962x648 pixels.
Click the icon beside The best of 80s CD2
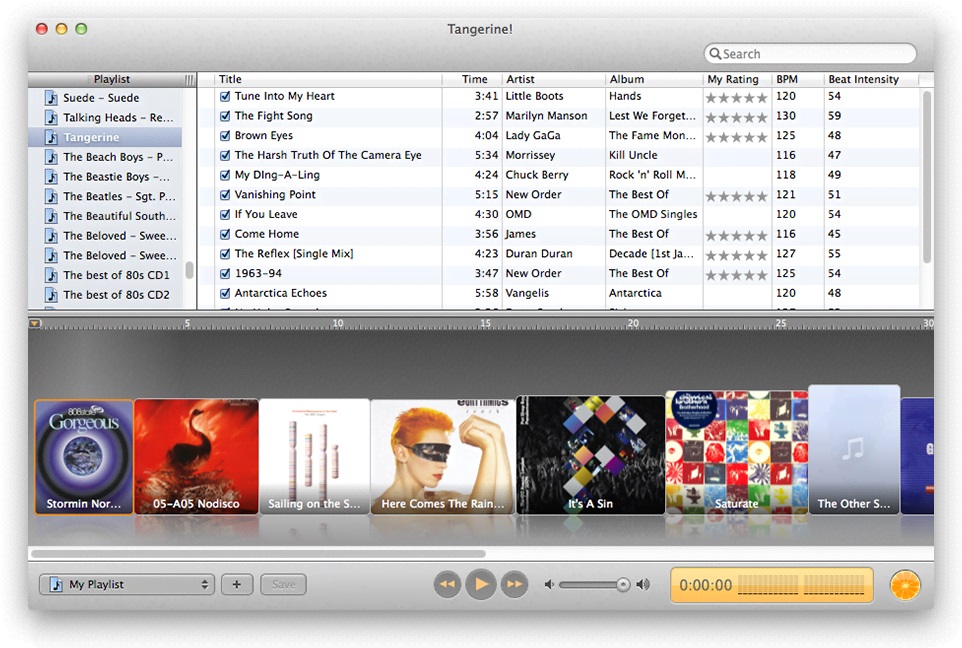click(52, 295)
